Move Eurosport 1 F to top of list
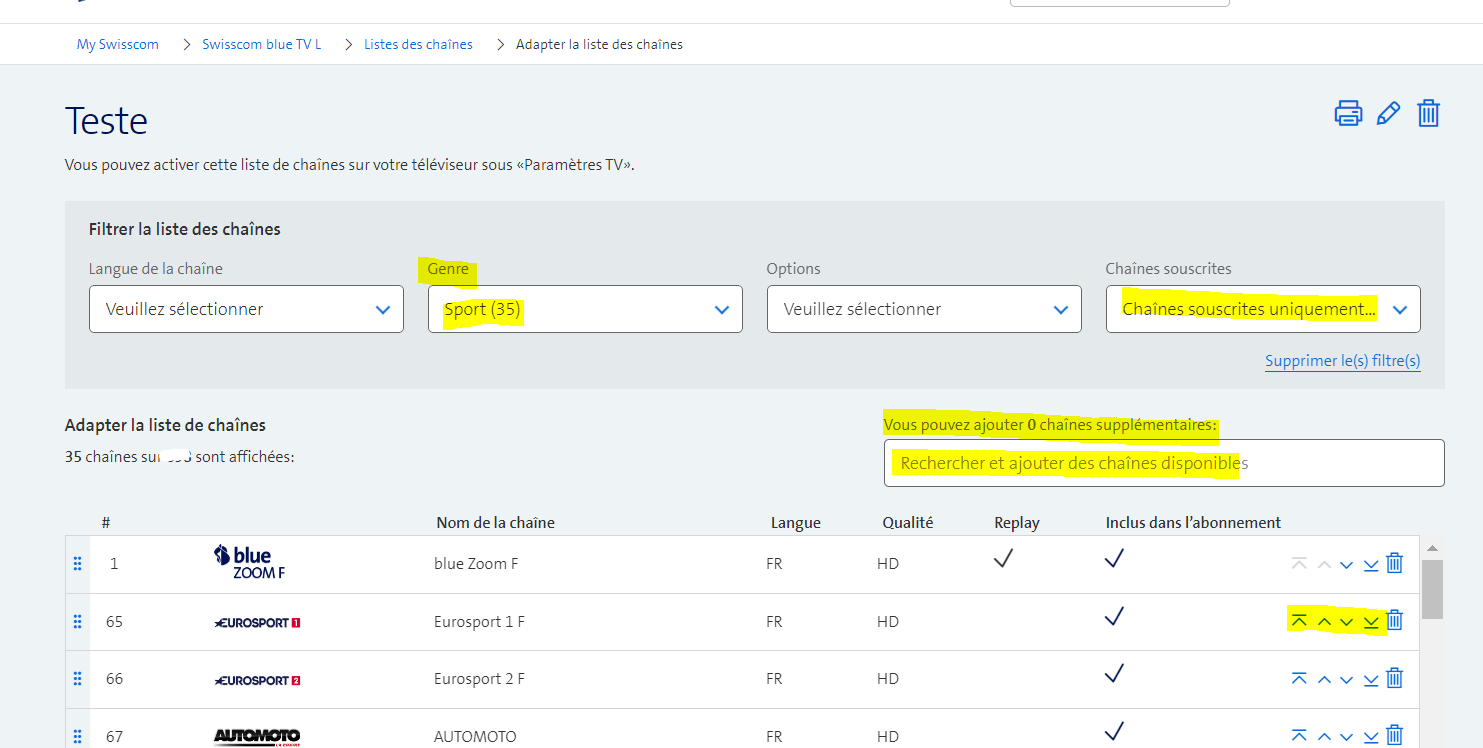The image size is (1483, 748). coord(1299,621)
